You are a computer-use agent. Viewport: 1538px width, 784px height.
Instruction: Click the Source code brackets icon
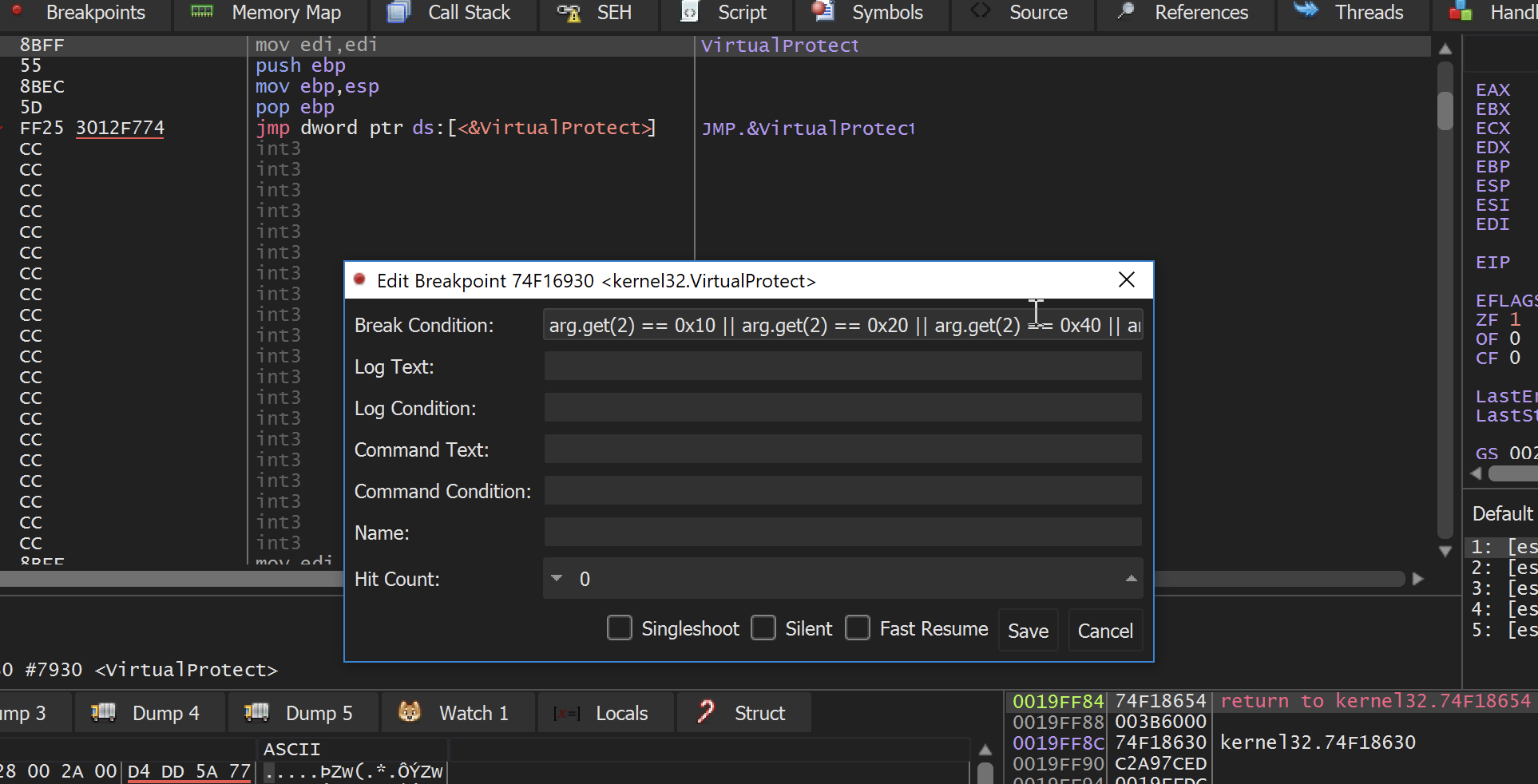click(x=981, y=10)
